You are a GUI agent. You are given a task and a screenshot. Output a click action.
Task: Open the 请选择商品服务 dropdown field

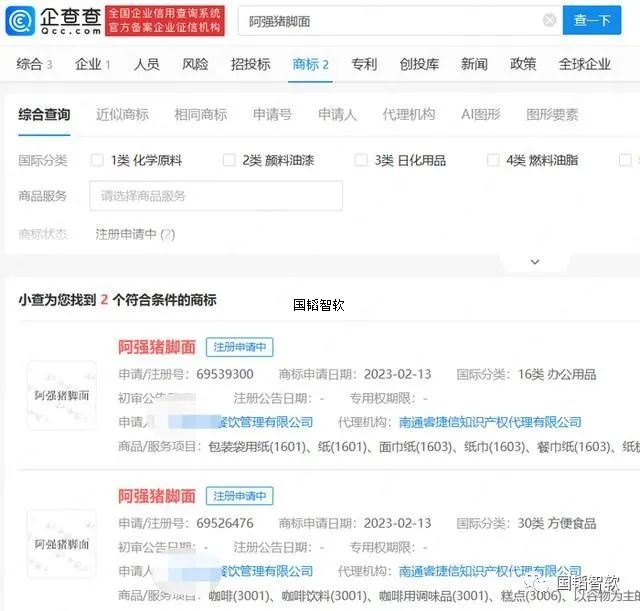216,196
